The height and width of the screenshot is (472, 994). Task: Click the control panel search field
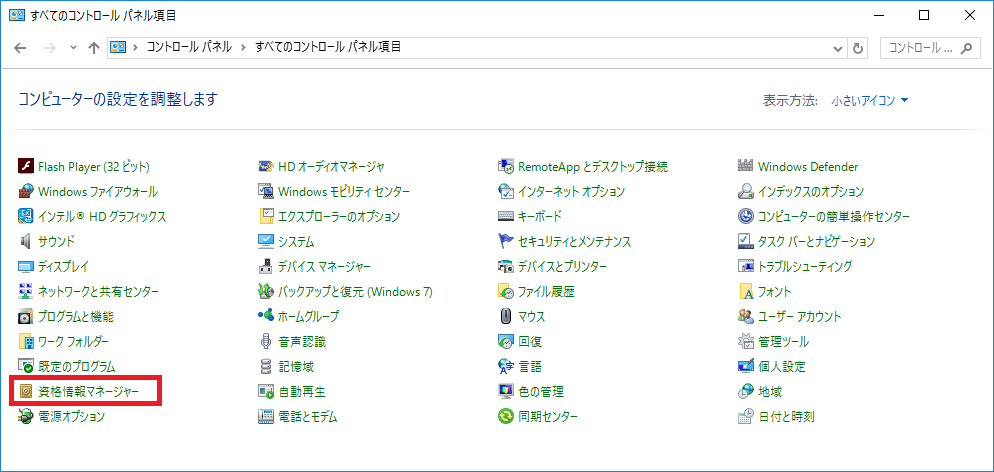tap(930, 48)
